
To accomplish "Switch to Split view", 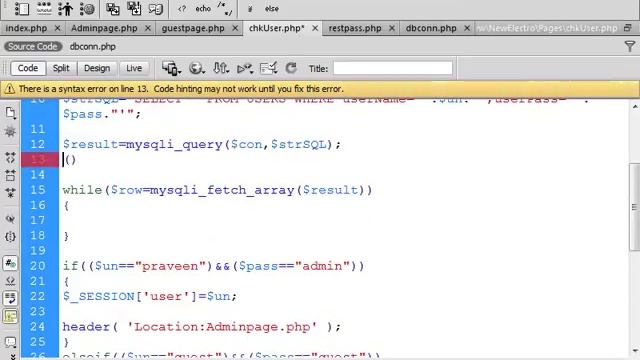I will click(61, 68).
